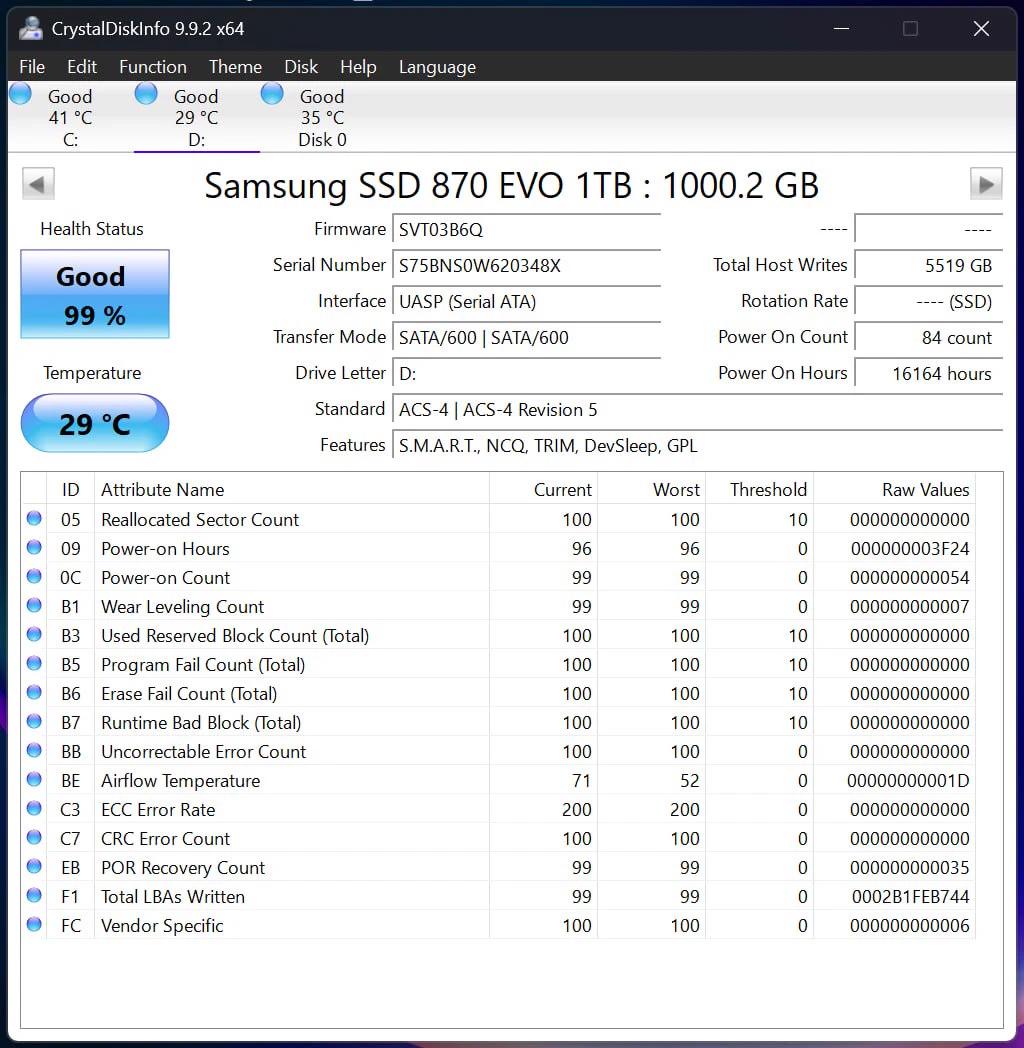Click status dot for Program Fail Count
This screenshot has height=1048, width=1024.
34,664
